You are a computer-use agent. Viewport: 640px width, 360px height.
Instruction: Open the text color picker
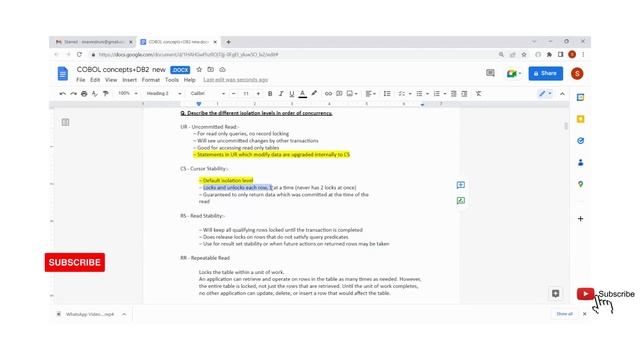(x=302, y=94)
